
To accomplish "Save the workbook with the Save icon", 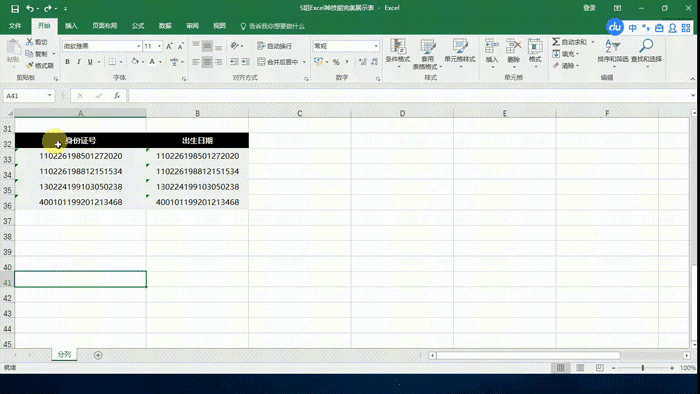I will tap(15, 8).
